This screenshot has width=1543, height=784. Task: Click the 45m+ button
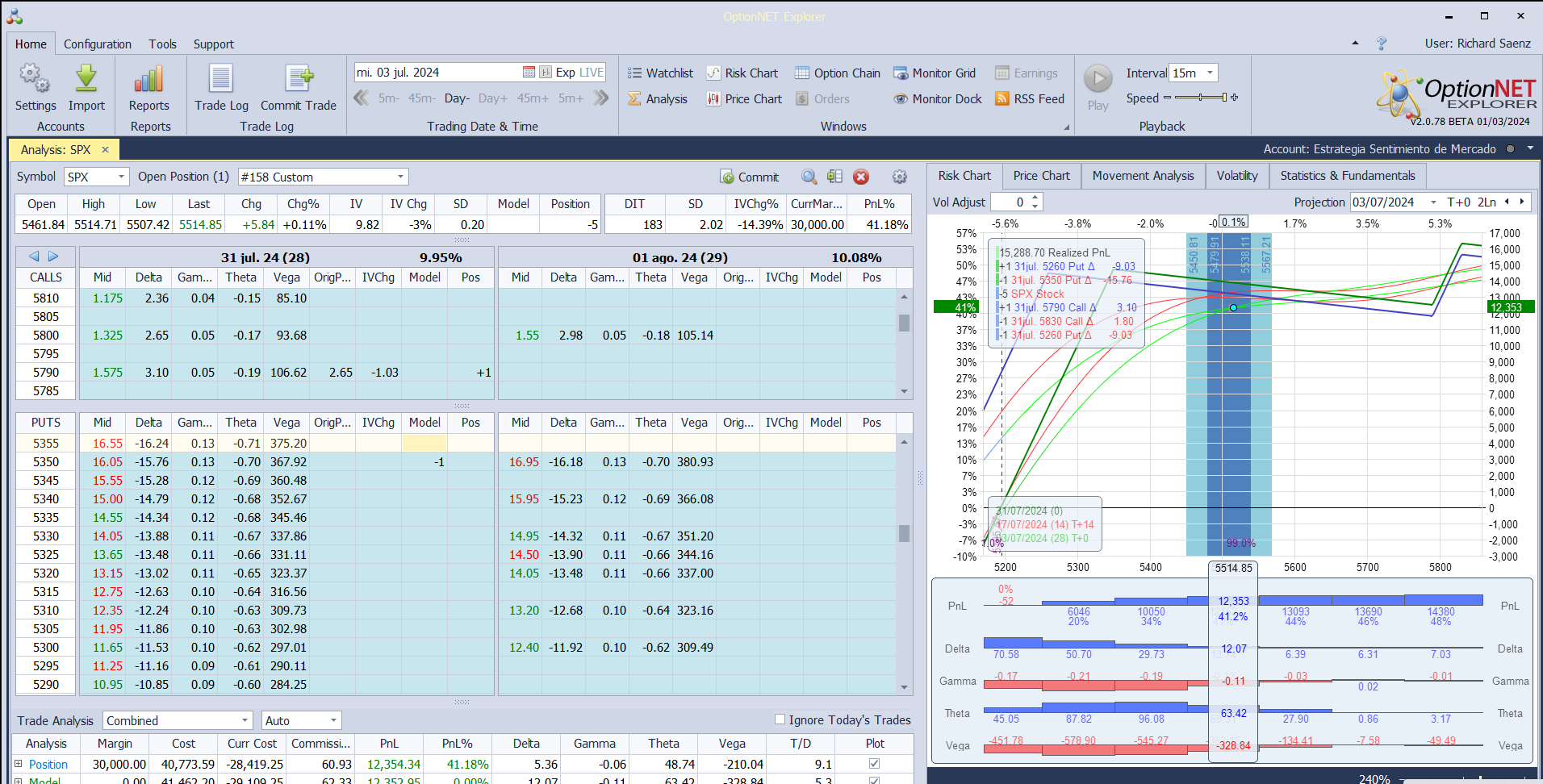coord(533,98)
